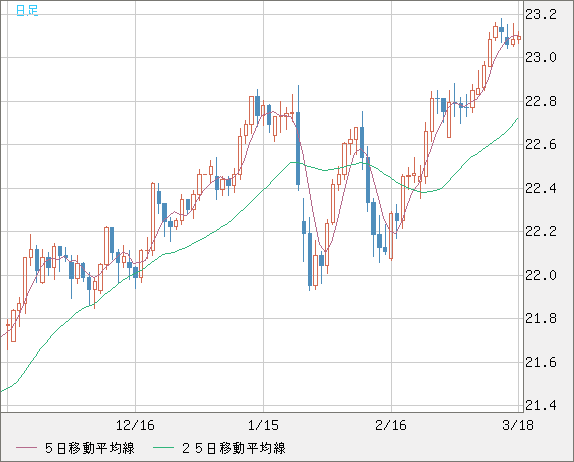Click the 12/16 date label
Viewport: 574px width, 462px height.
(x=135, y=425)
